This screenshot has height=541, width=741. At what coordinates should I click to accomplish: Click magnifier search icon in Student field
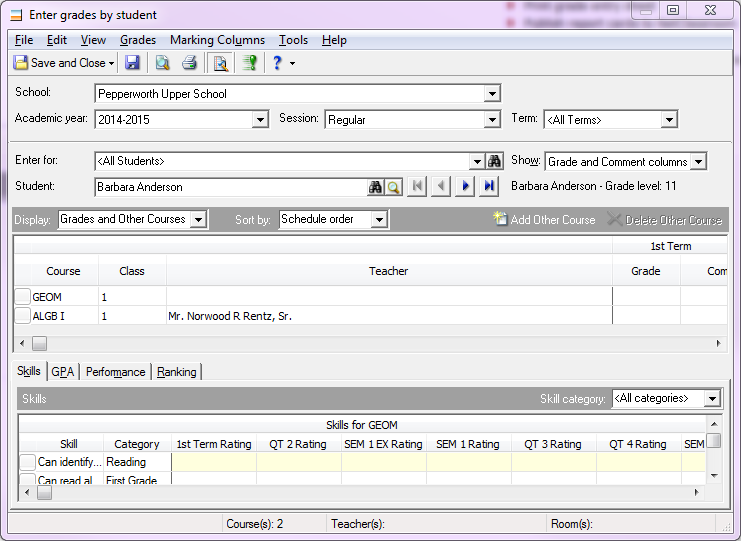pos(393,187)
